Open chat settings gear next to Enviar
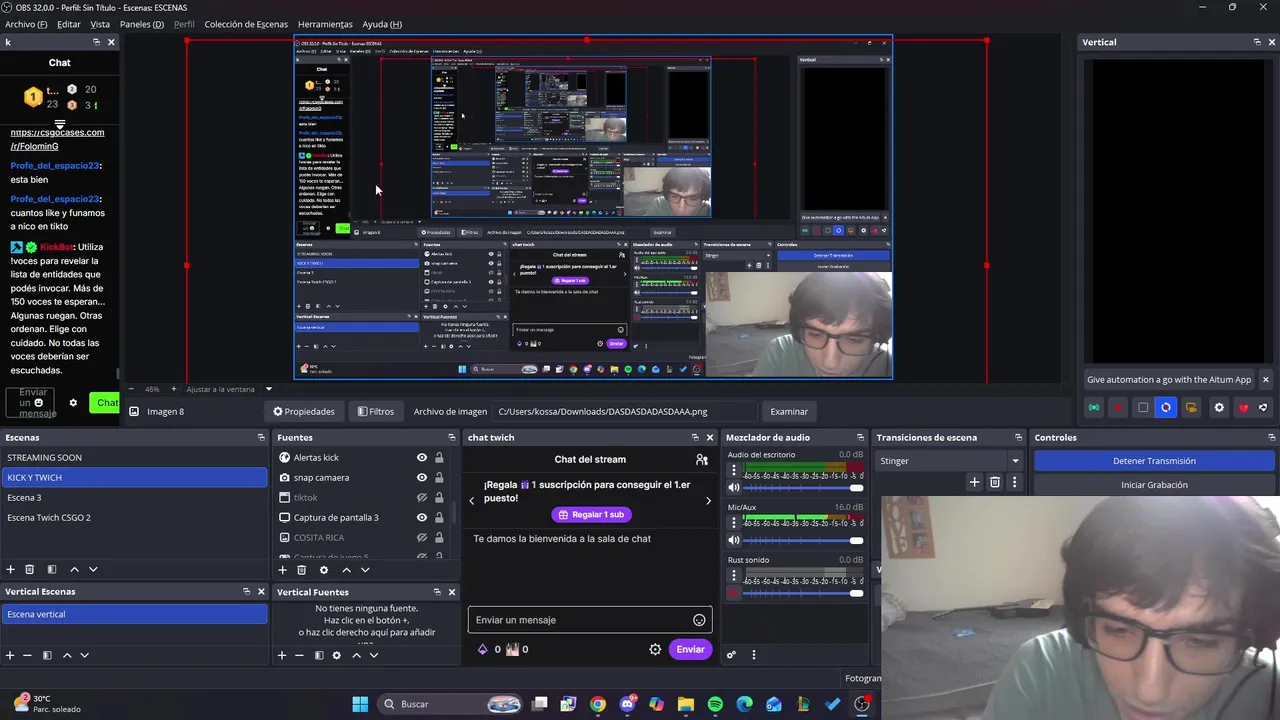Viewport: 1280px width, 720px height. (x=655, y=649)
